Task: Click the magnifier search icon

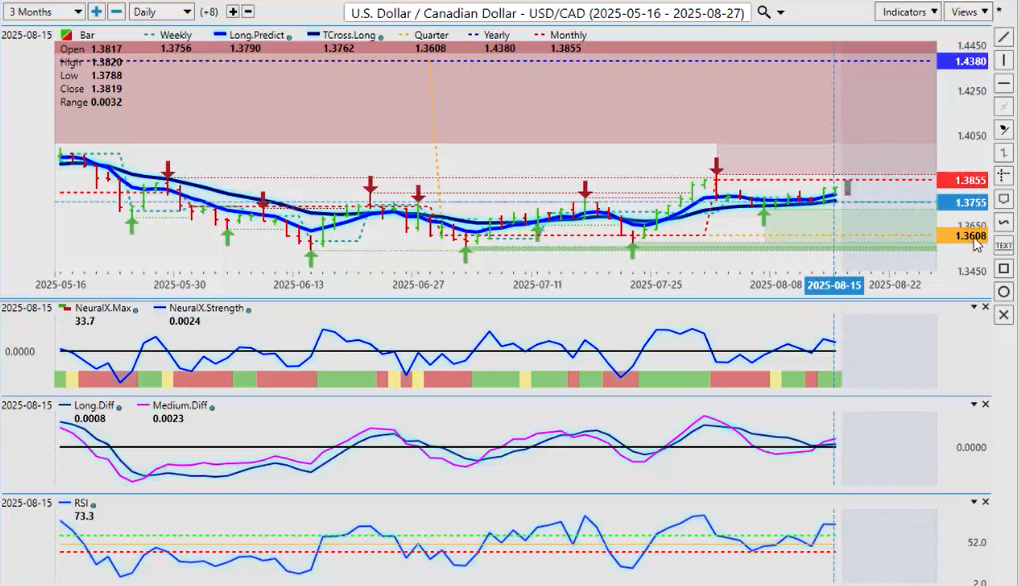Action: 764,12
